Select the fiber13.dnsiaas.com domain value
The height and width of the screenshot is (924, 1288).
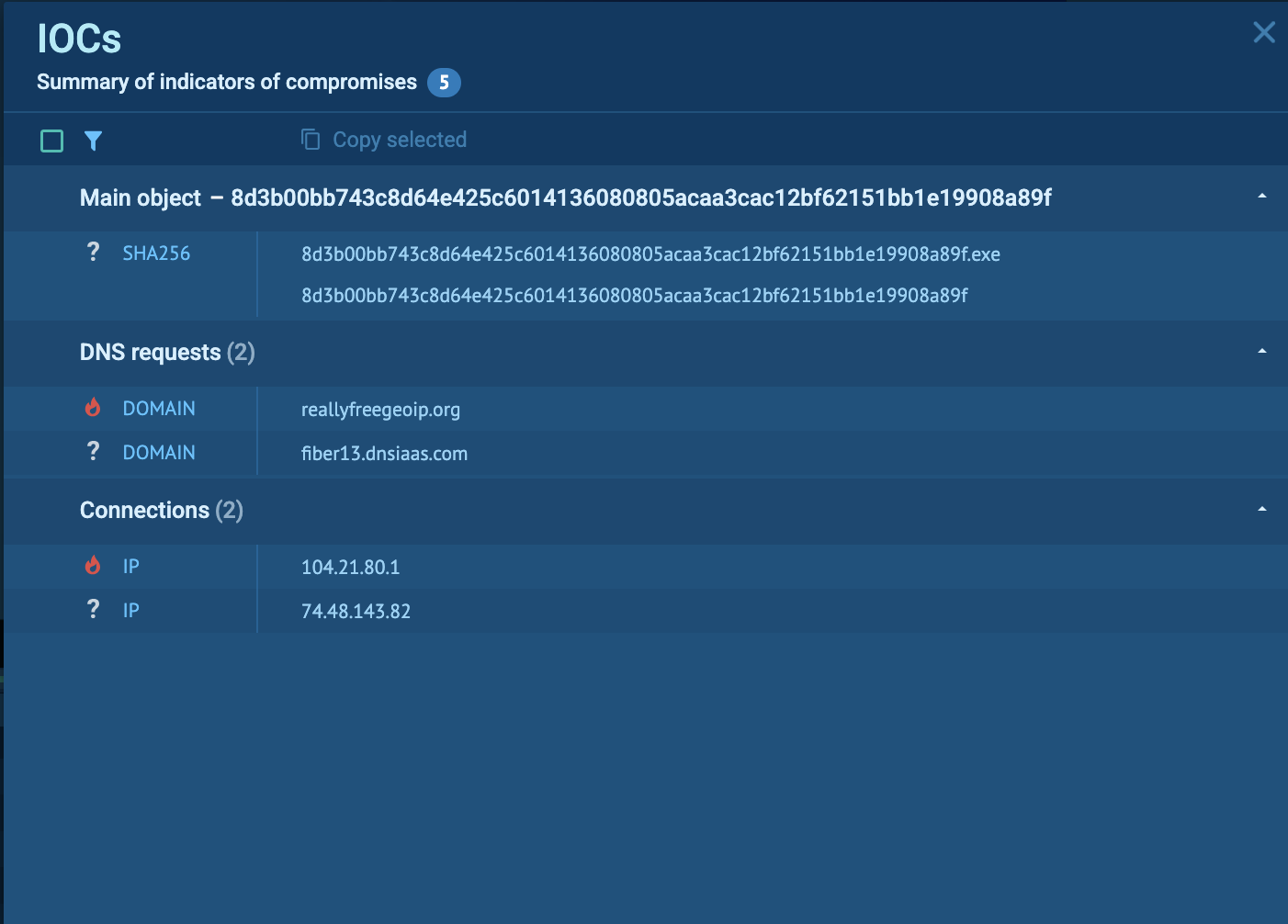pos(384,454)
